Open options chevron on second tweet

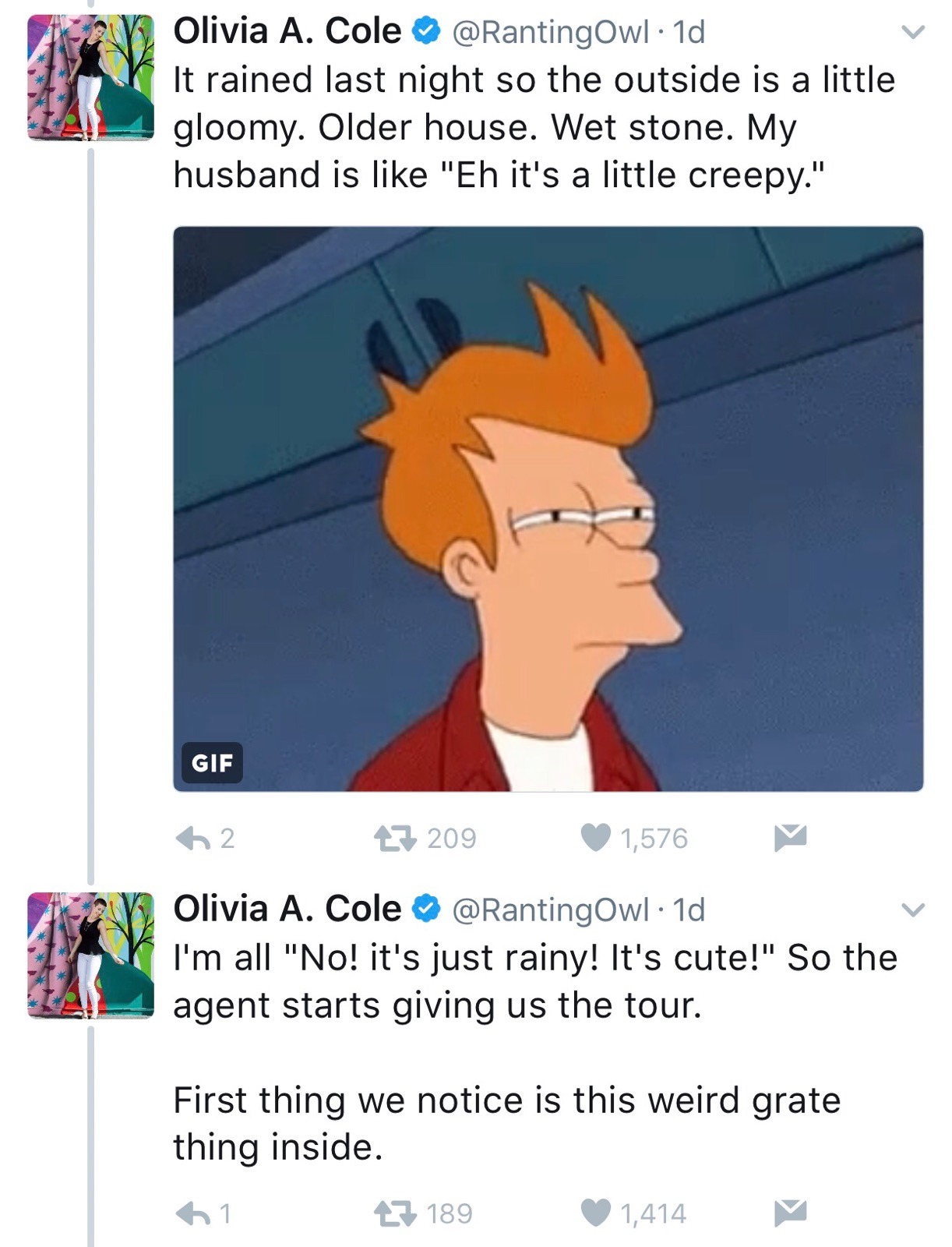[x=912, y=910]
